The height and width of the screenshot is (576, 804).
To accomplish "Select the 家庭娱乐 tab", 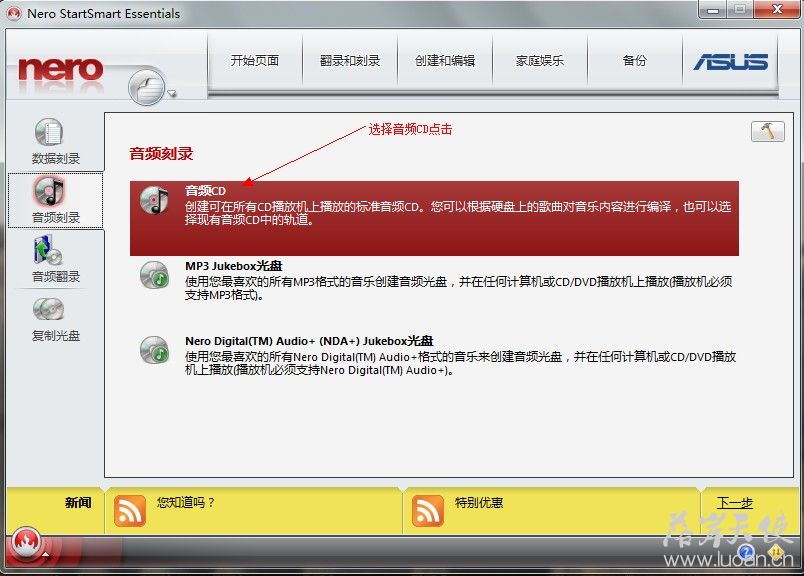I will (x=539, y=61).
